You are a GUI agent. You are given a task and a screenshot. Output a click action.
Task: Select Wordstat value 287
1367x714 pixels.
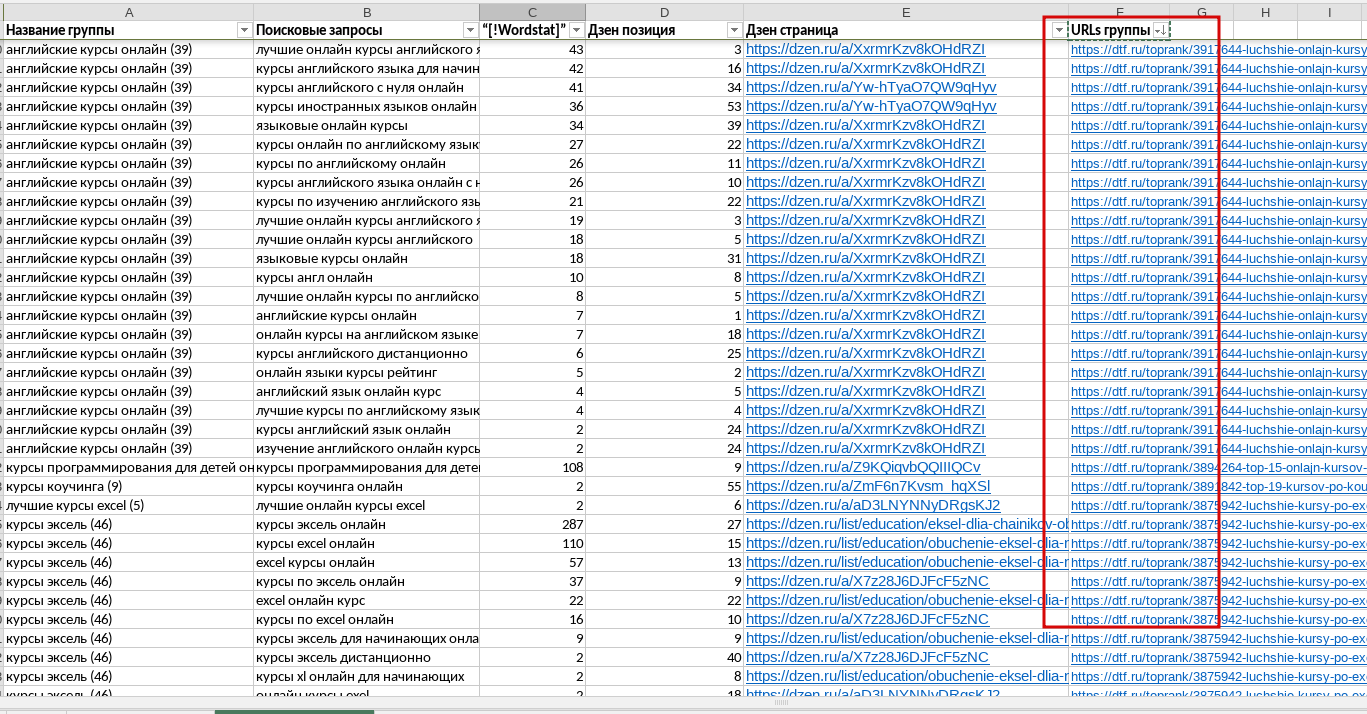coord(531,524)
